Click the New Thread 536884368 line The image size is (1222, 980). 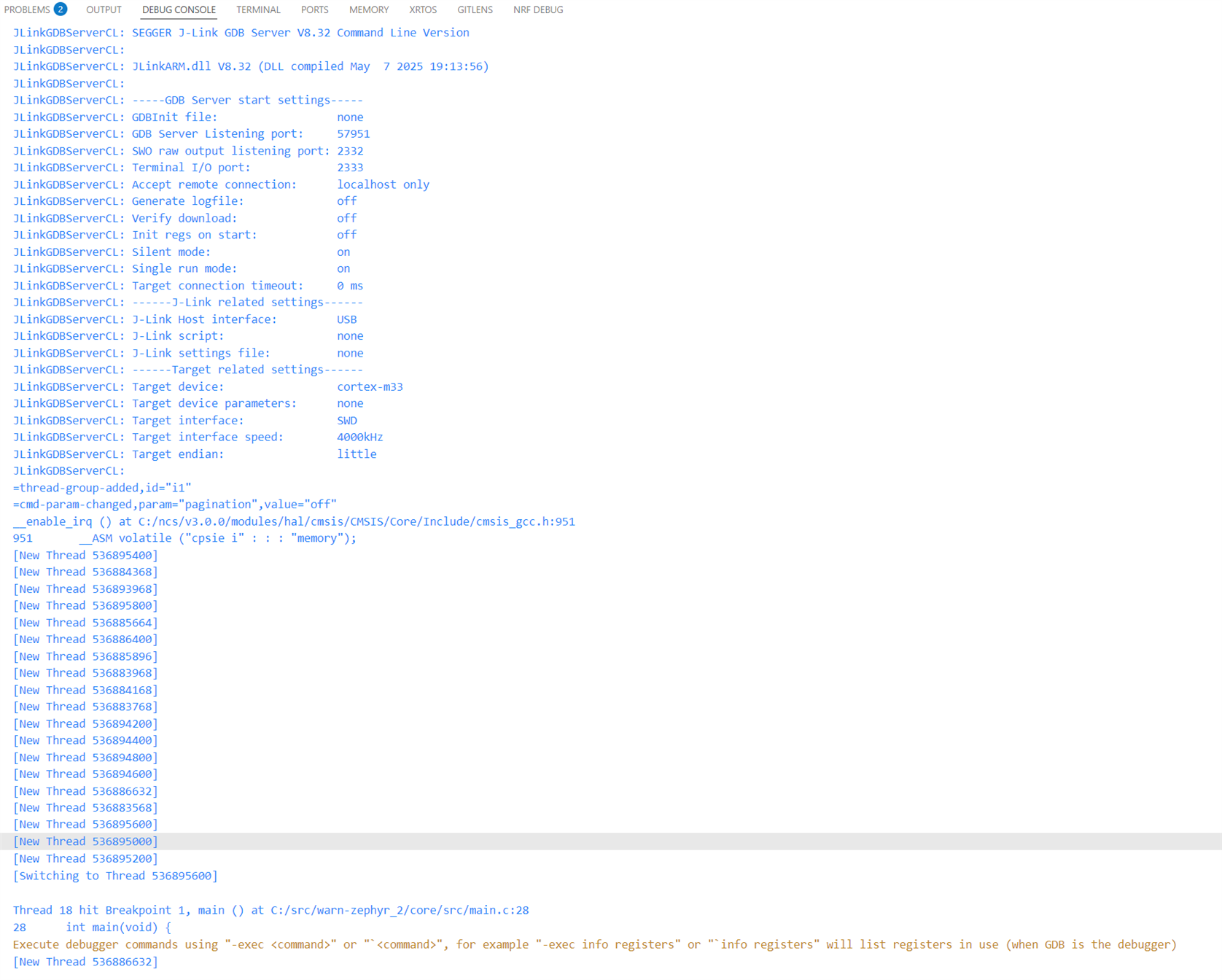click(85, 572)
